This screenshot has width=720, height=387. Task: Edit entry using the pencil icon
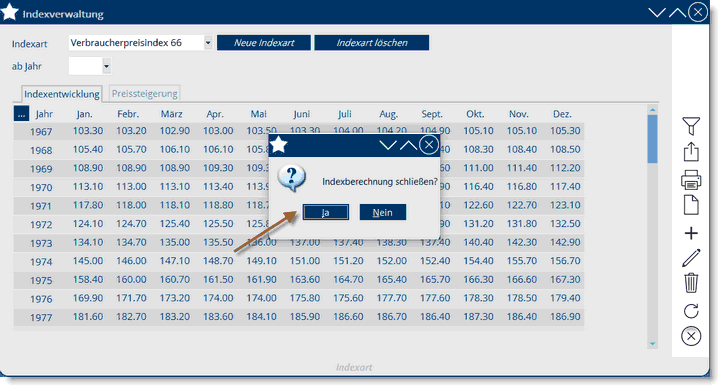pyautogui.click(x=691, y=258)
